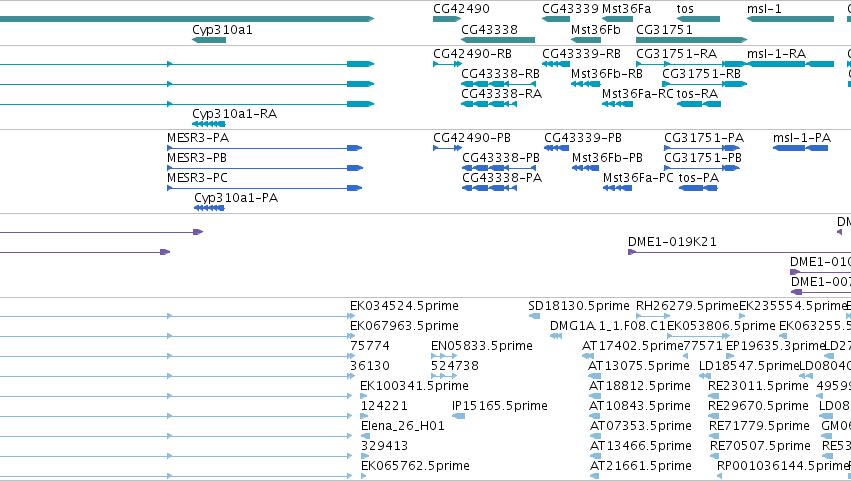Select protein MESR3-PB
Screen dimensions: 851x481
point(197,158)
